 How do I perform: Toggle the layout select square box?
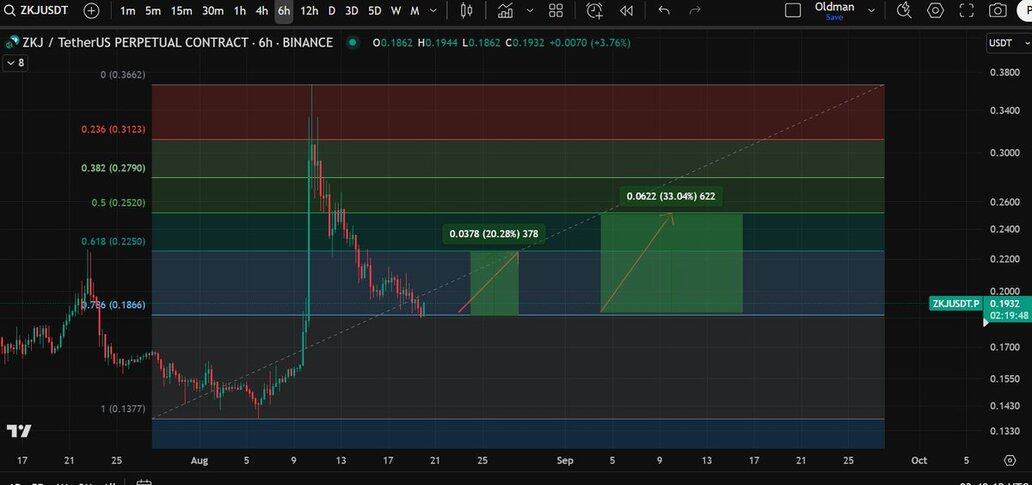coord(793,11)
